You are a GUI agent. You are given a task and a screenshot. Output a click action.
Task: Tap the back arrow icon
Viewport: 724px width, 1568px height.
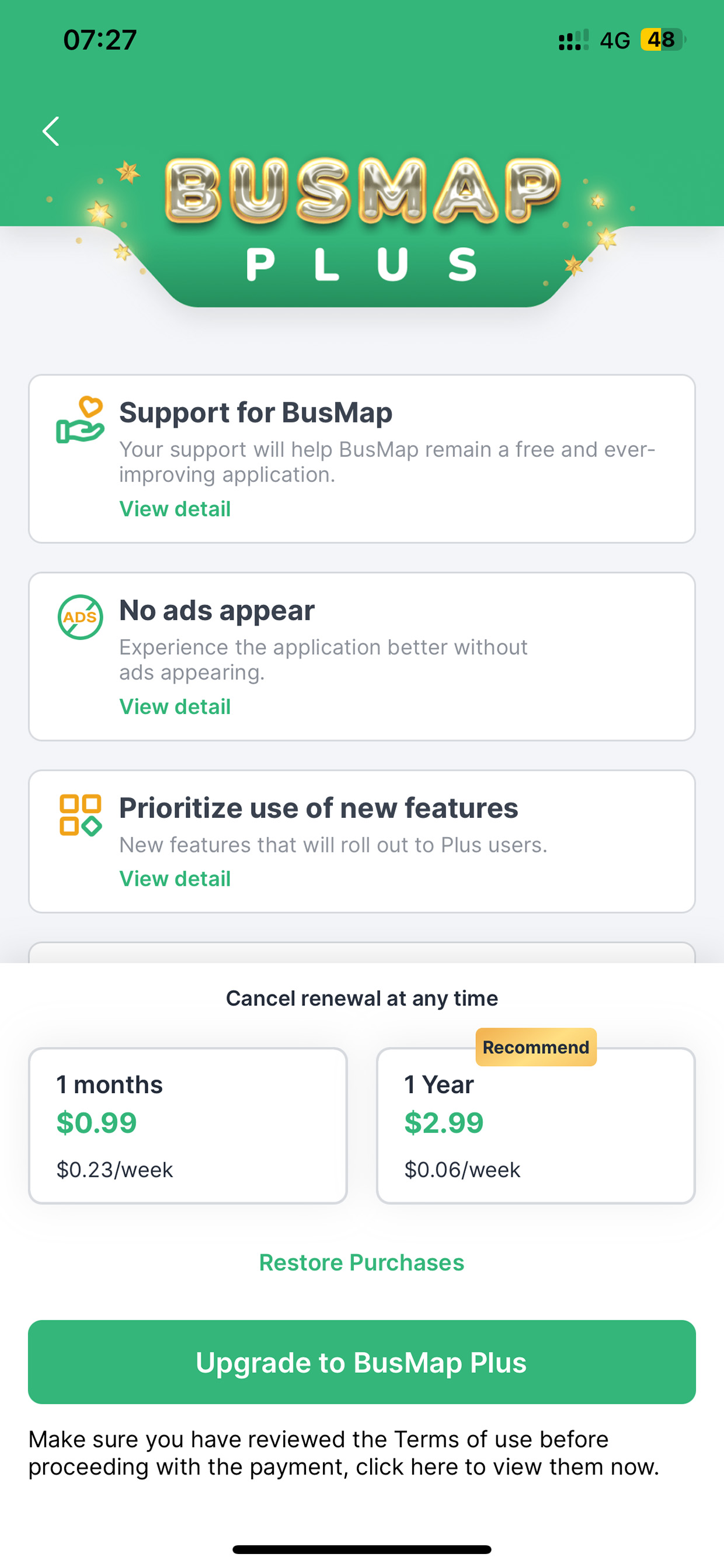(x=51, y=131)
